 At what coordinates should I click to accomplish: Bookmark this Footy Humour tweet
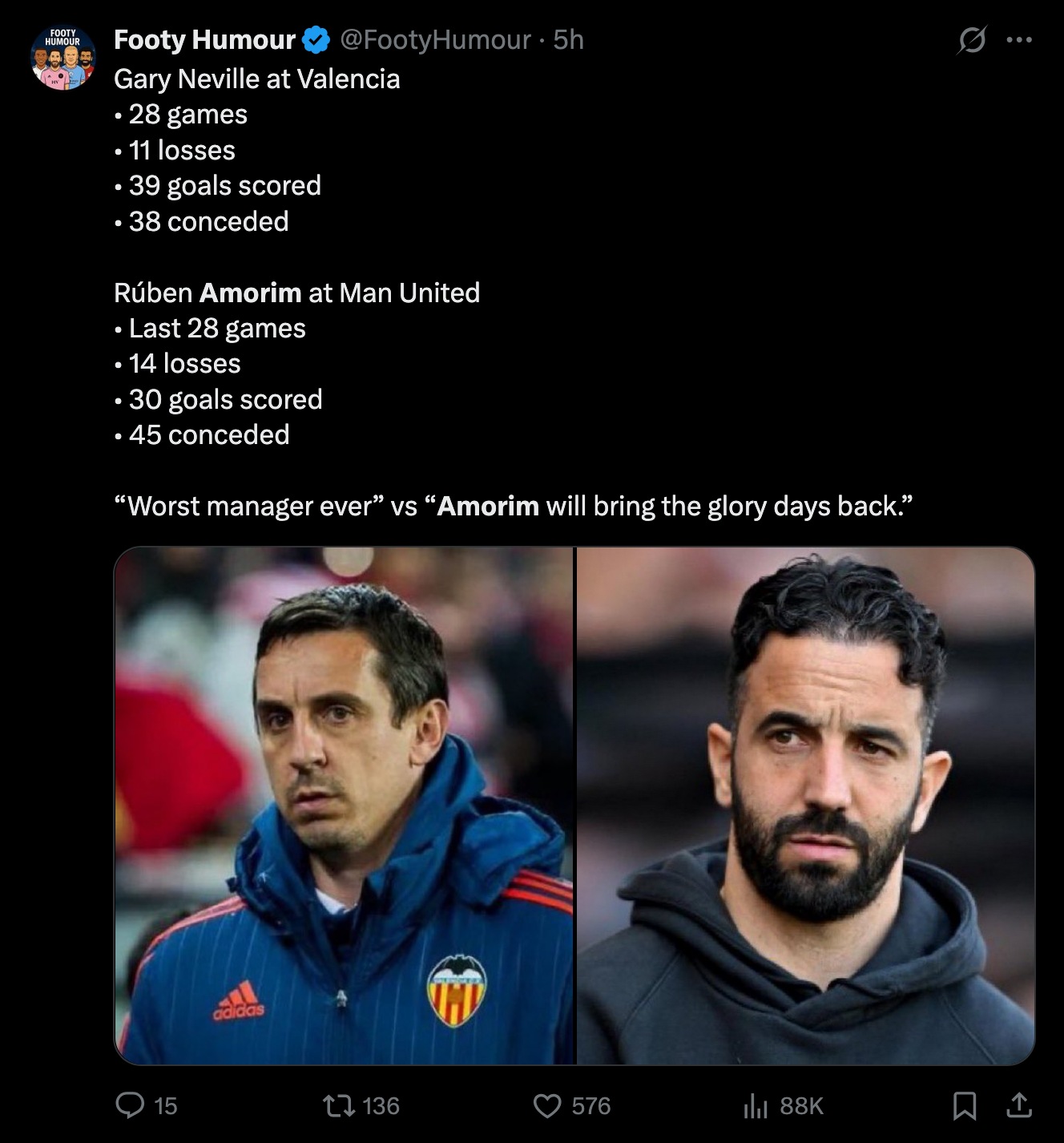click(965, 1106)
